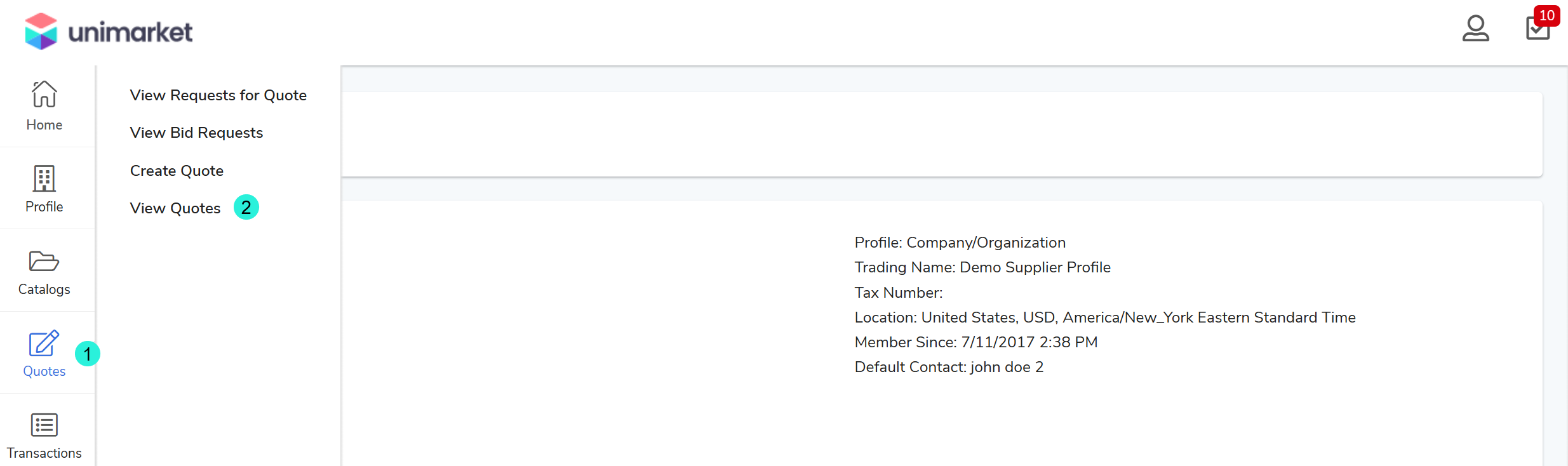Select View Requests for Quote

pos(218,95)
